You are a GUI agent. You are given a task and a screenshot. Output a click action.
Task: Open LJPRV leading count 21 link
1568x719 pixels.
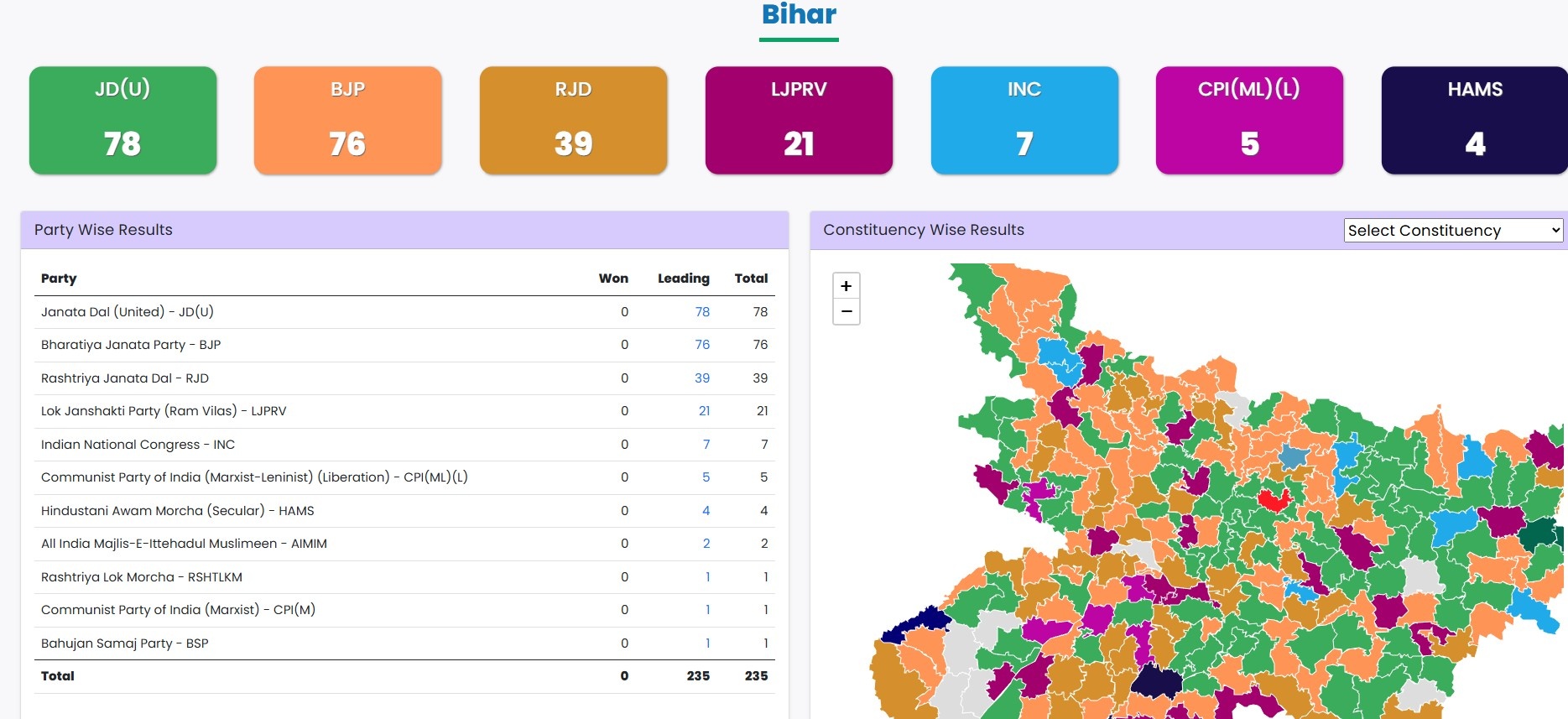(704, 411)
